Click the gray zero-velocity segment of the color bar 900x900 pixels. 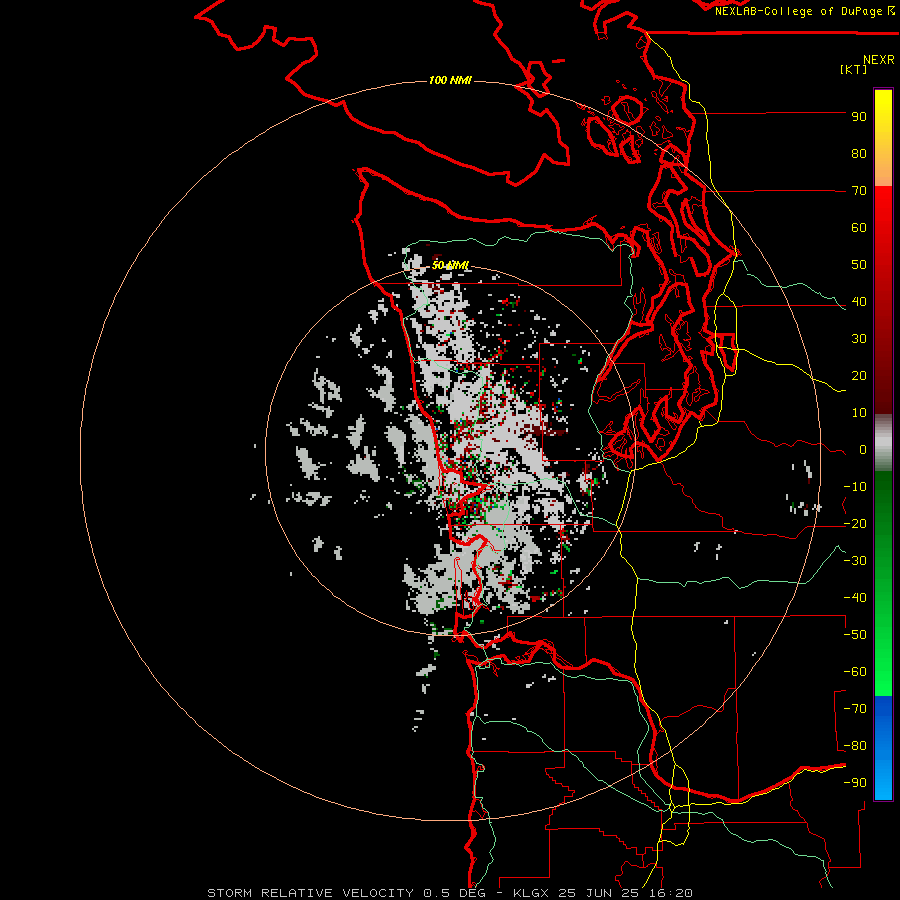pos(883,443)
